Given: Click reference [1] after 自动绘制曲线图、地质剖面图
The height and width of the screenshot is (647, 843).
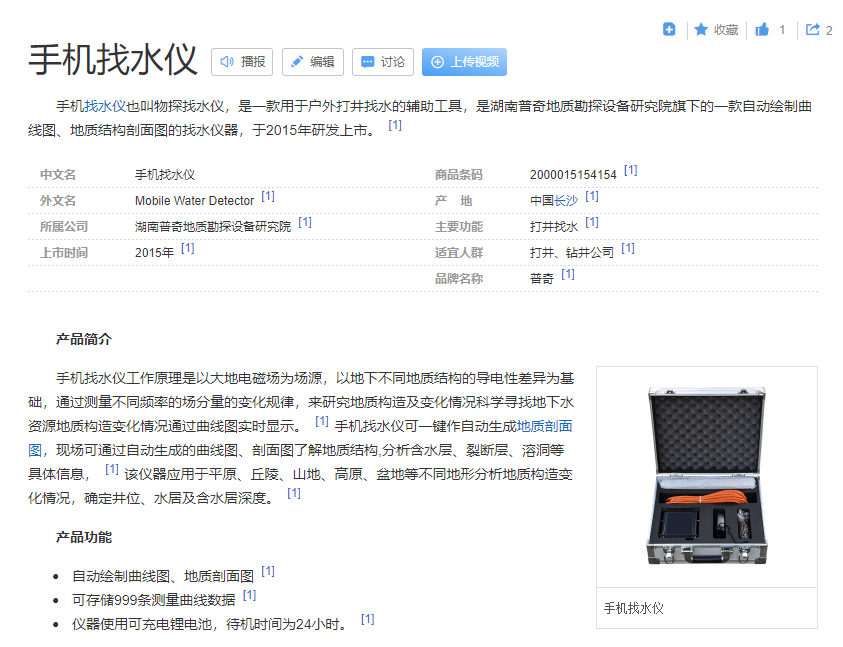Looking at the screenshot, I should point(268,571).
